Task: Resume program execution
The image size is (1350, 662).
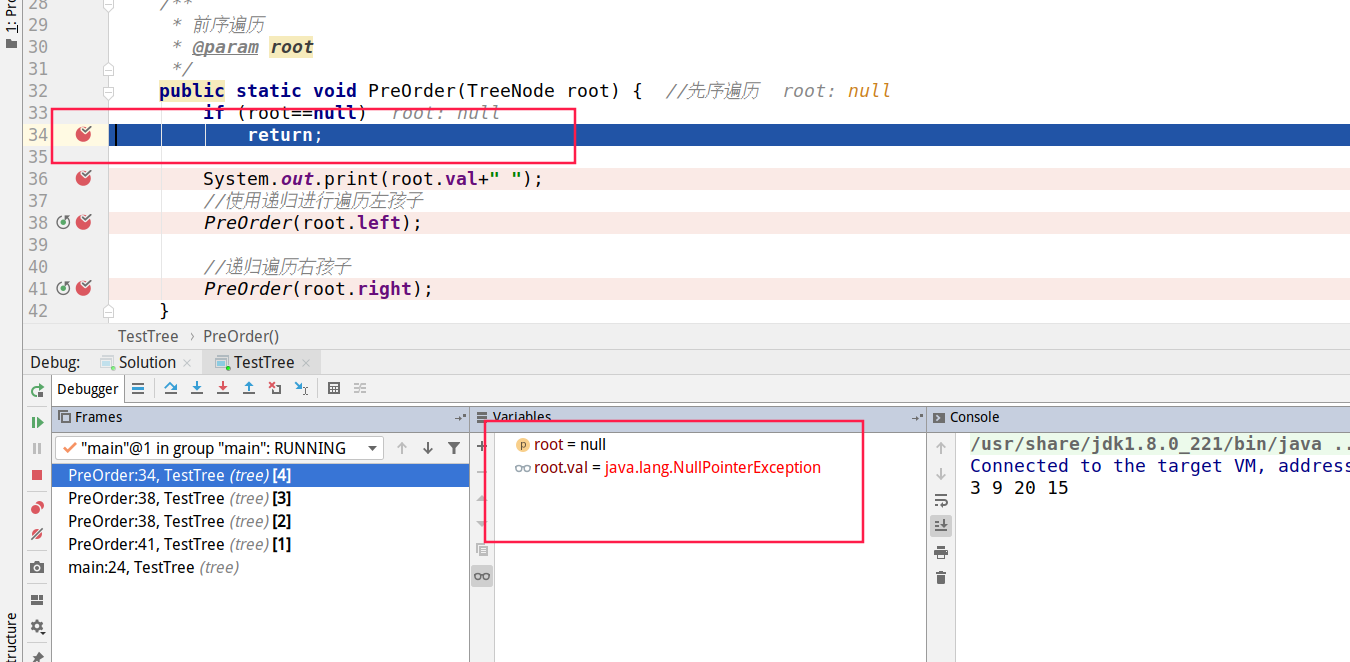Action: pyautogui.click(x=37, y=423)
